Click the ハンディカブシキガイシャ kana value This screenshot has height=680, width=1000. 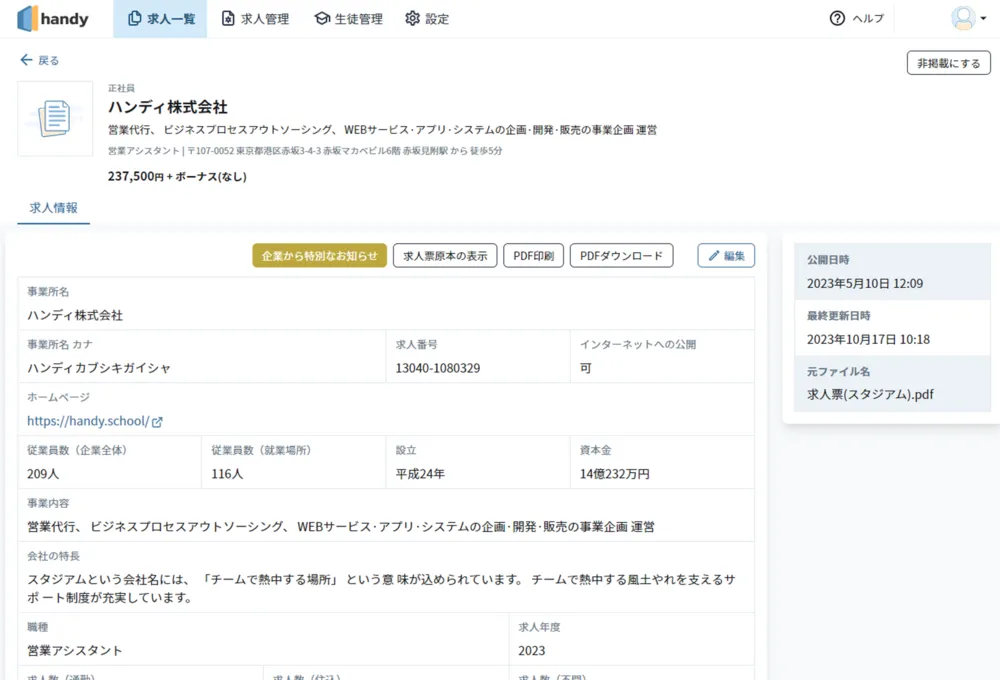99,368
